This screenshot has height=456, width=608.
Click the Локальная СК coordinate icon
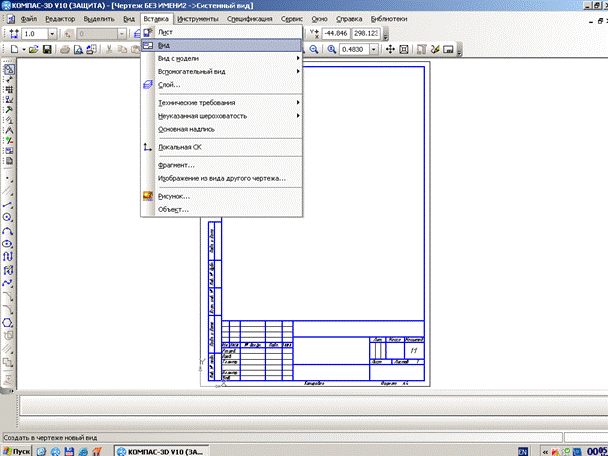(148, 147)
